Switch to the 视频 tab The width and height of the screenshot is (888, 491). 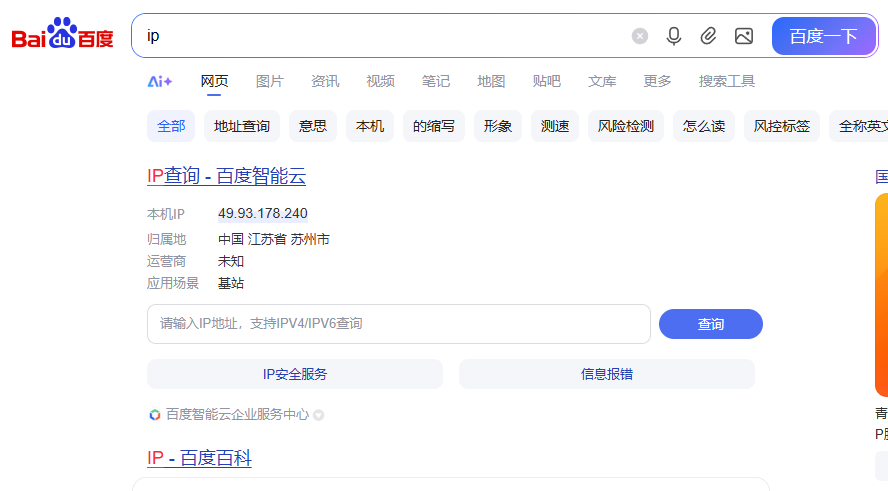point(380,81)
